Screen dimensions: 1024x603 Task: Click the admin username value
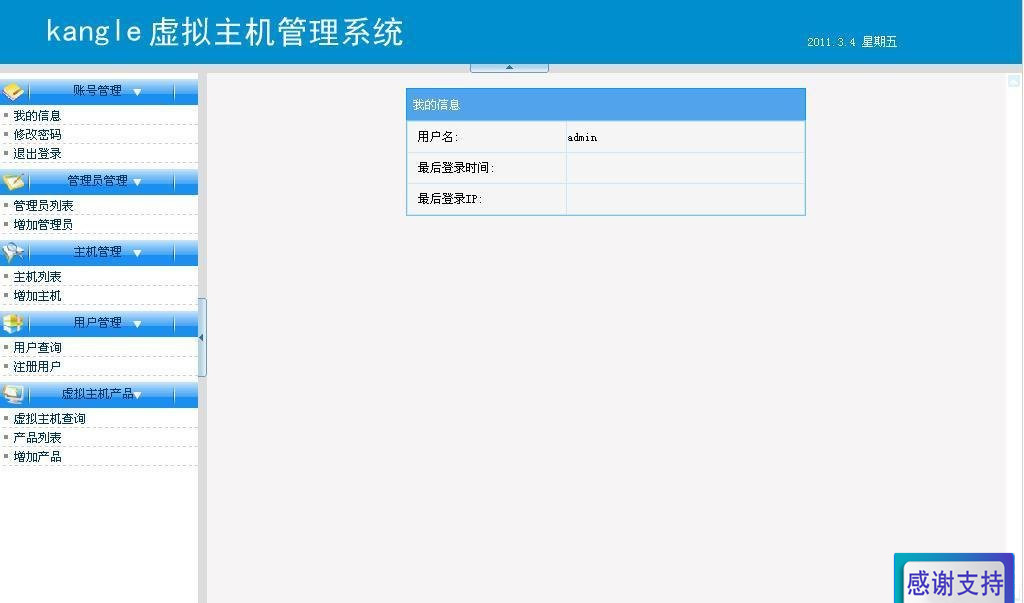(x=582, y=137)
